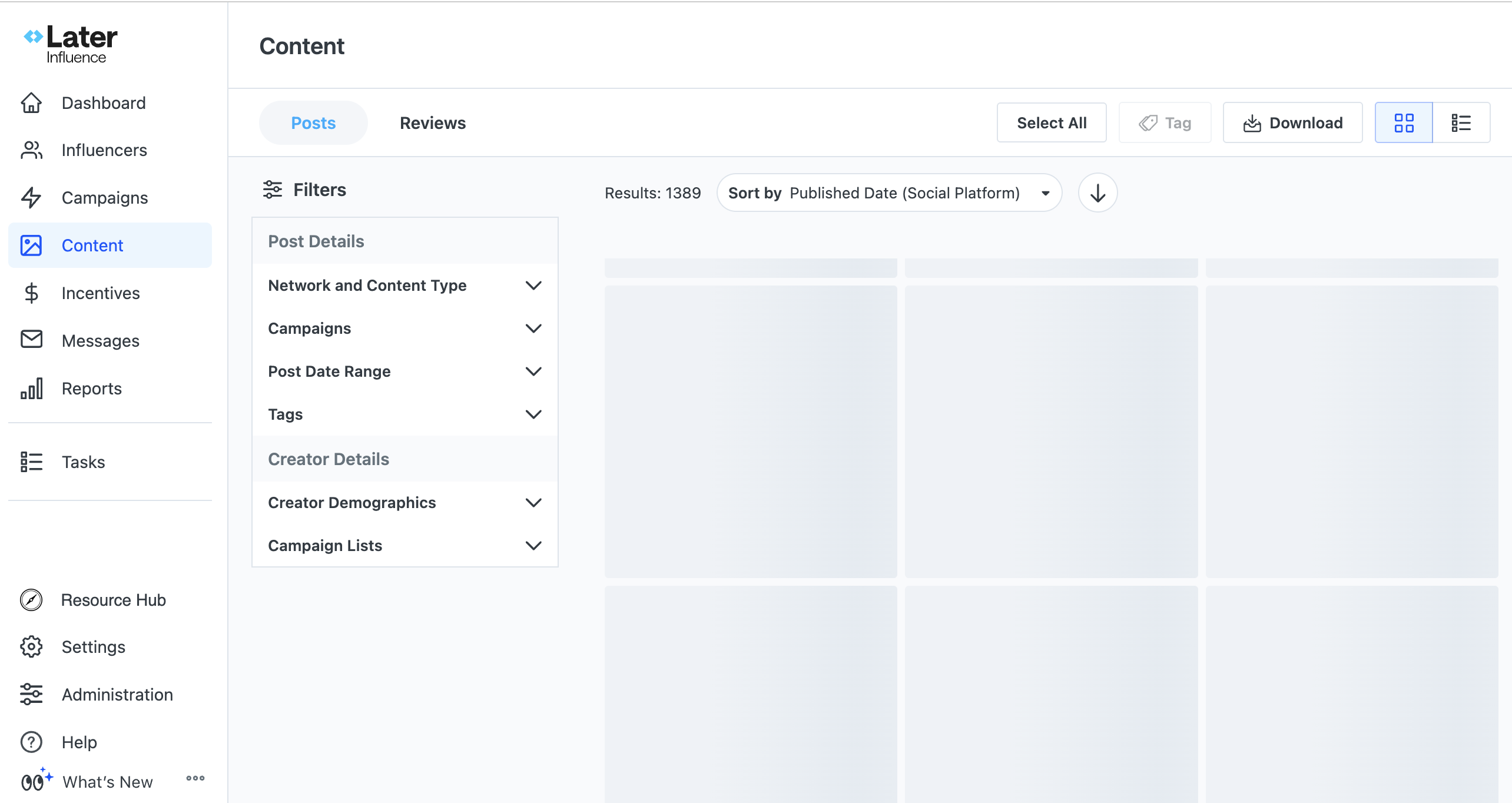The width and height of the screenshot is (1512, 803).
Task: Switch to list view layout
Action: click(x=1461, y=123)
